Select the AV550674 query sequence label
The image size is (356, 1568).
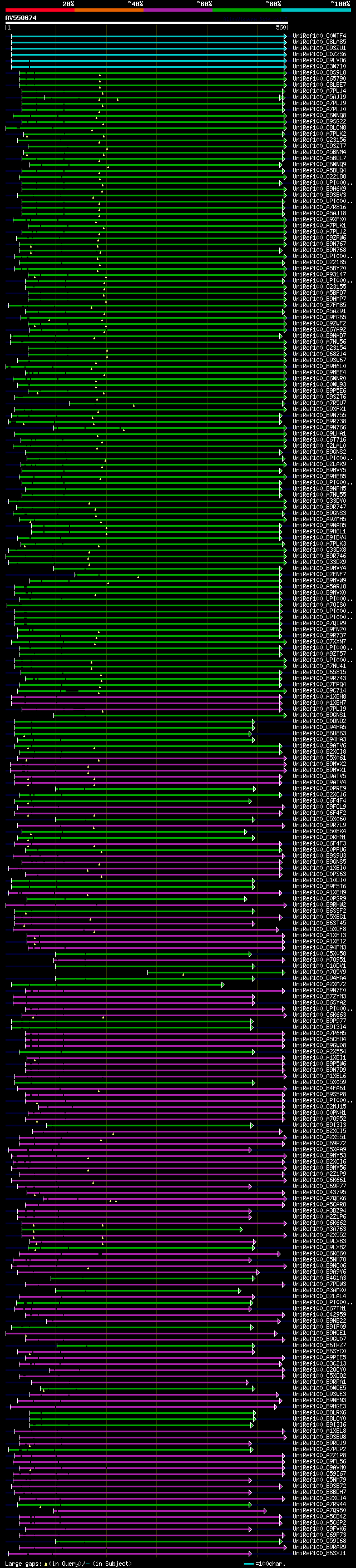point(21,18)
